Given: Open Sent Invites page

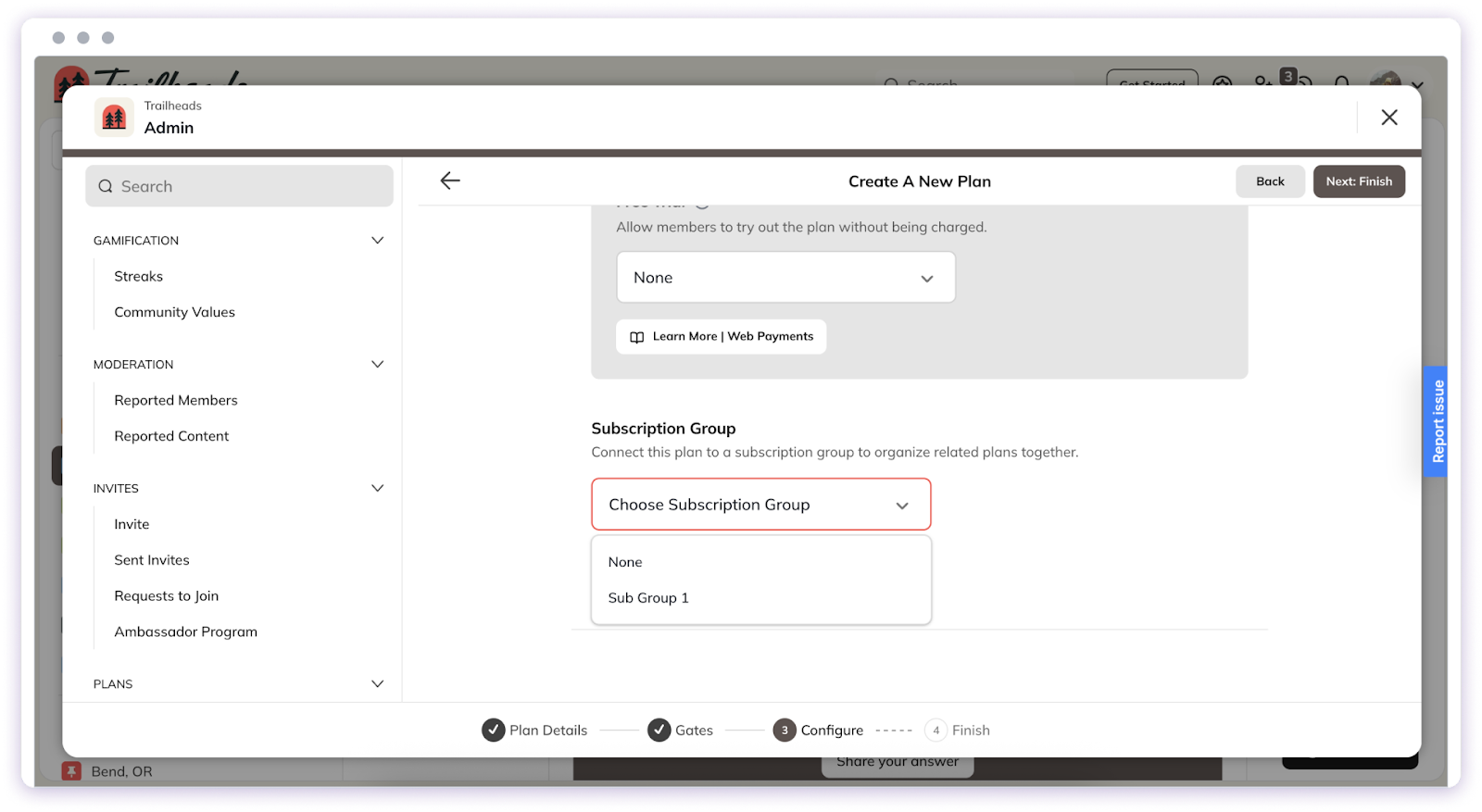Looking at the screenshot, I should click(x=152, y=560).
